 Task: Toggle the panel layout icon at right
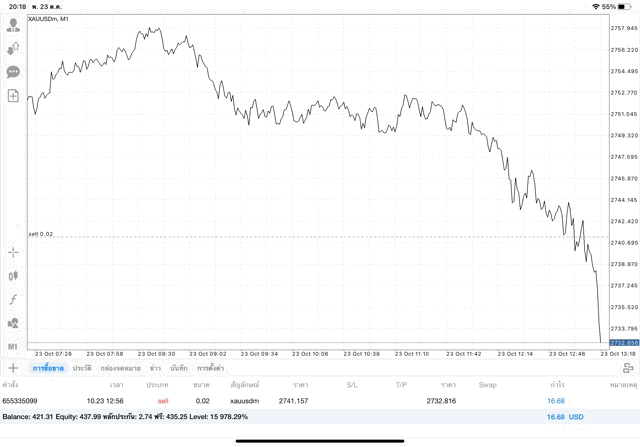click(x=628, y=368)
